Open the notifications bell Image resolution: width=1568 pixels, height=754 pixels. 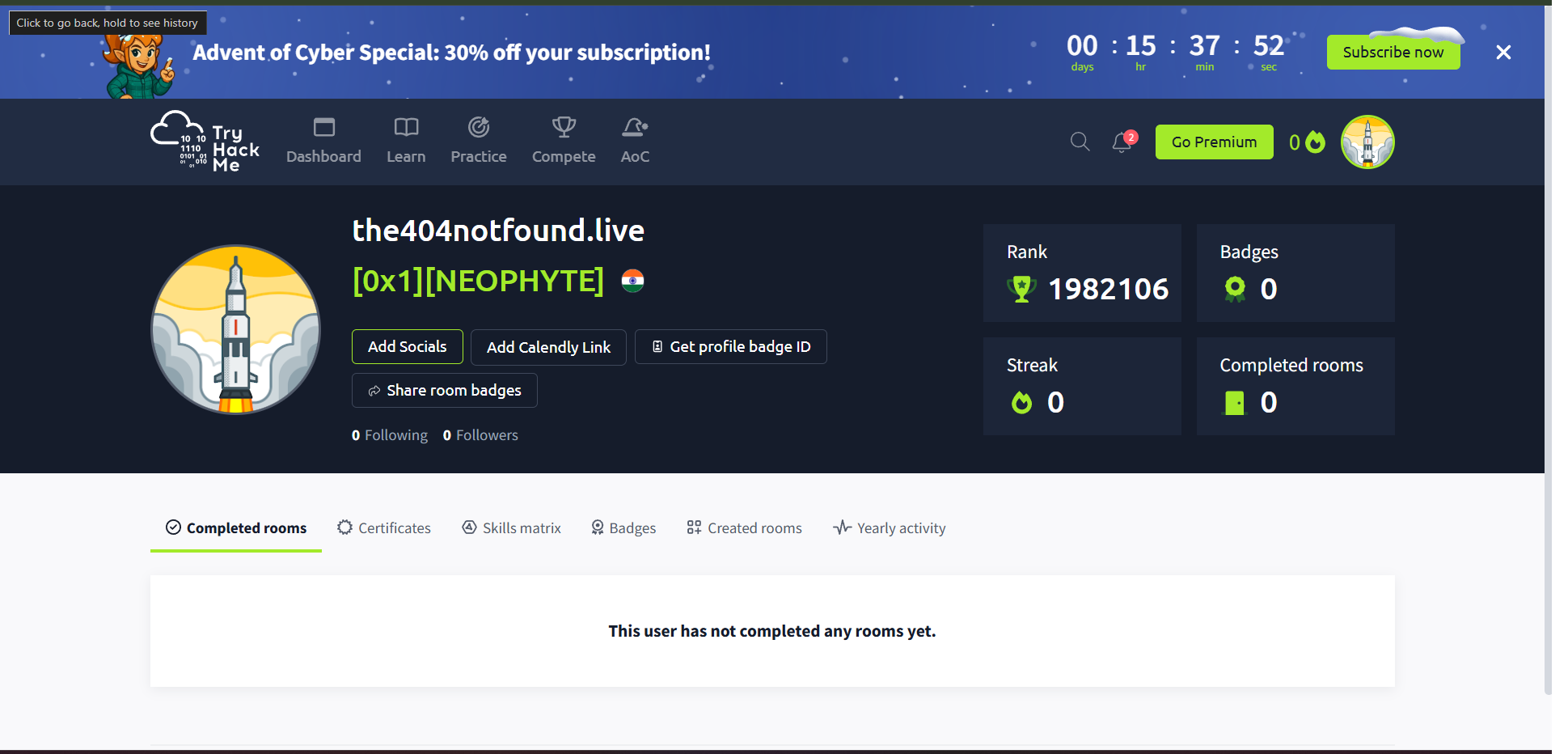[1122, 142]
